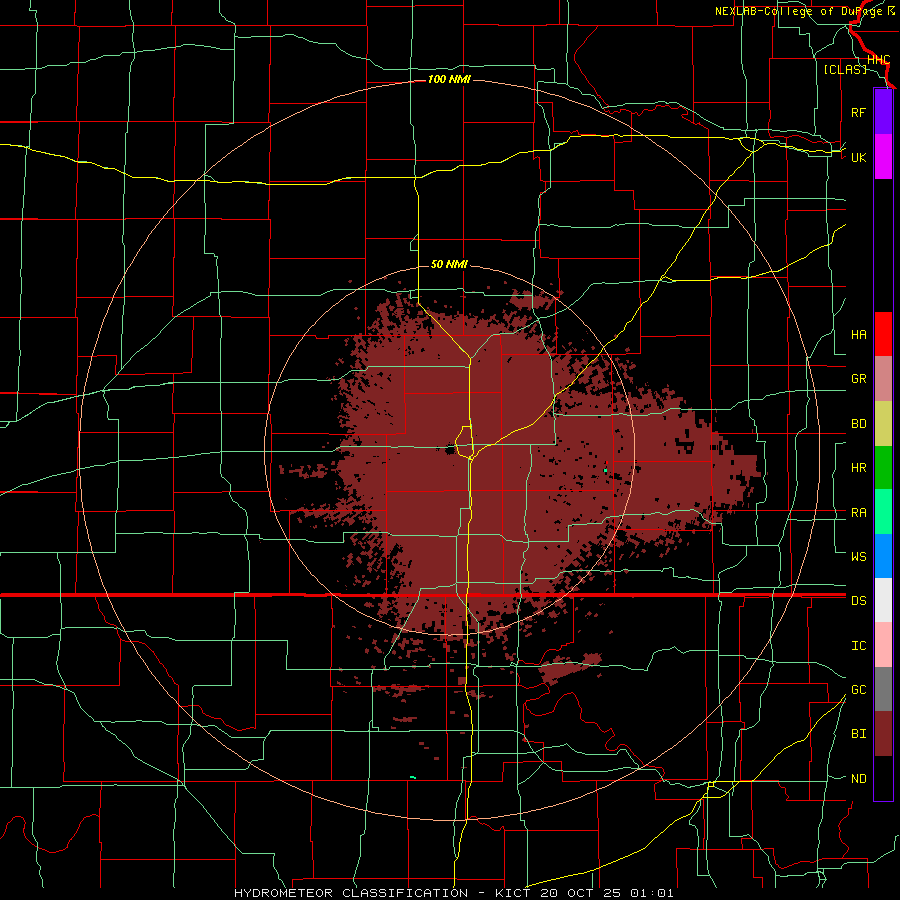The height and width of the screenshot is (900, 900).
Task: Click the WS legend label
Action: 858,557
